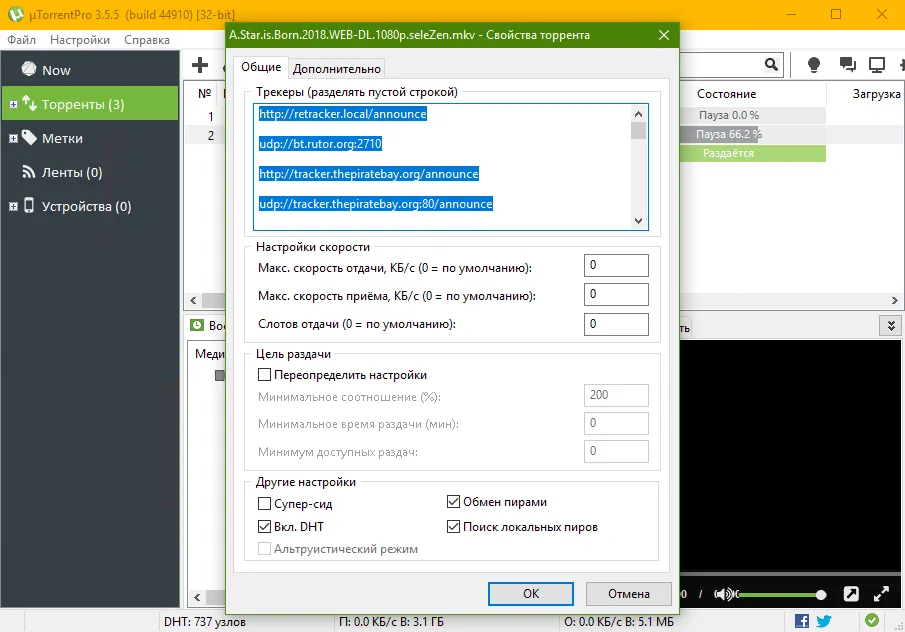
Task: Click the green checkmark network status icon
Action: (x=872, y=620)
